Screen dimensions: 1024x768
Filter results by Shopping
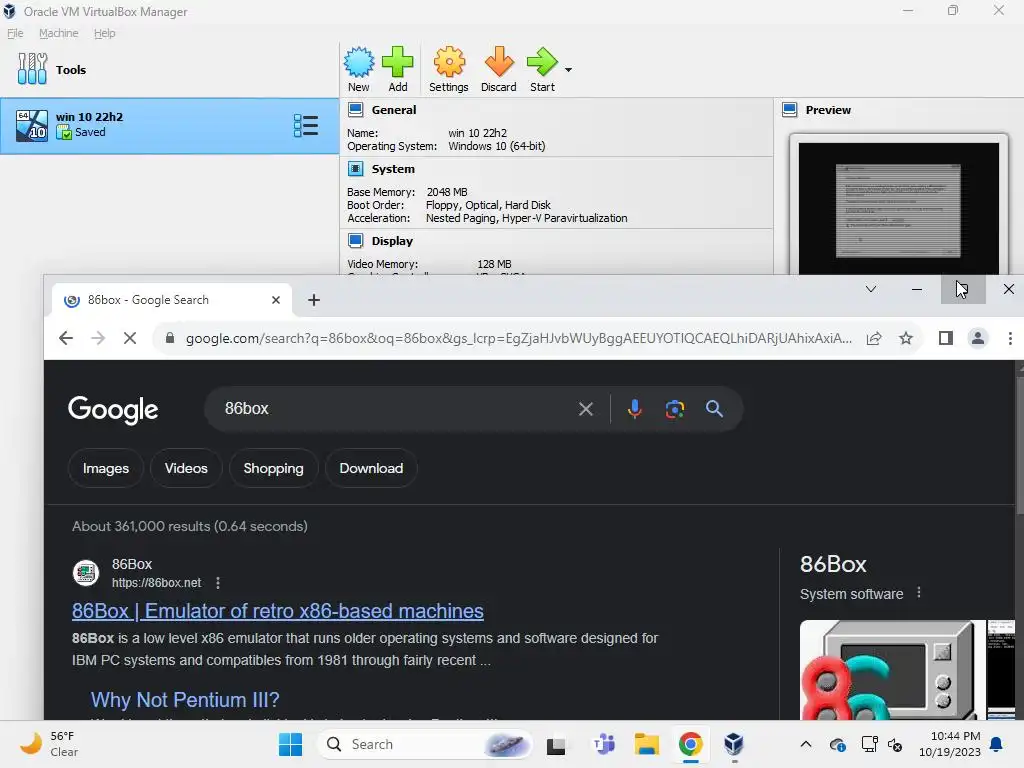274,468
